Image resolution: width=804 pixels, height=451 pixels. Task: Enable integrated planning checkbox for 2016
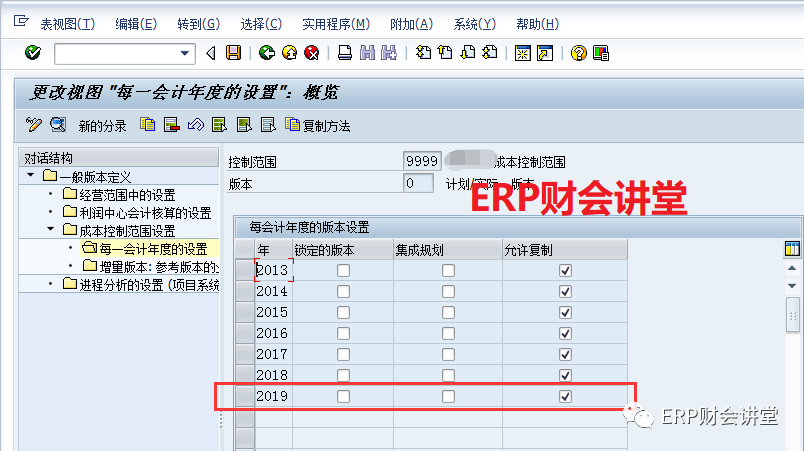point(448,333)
